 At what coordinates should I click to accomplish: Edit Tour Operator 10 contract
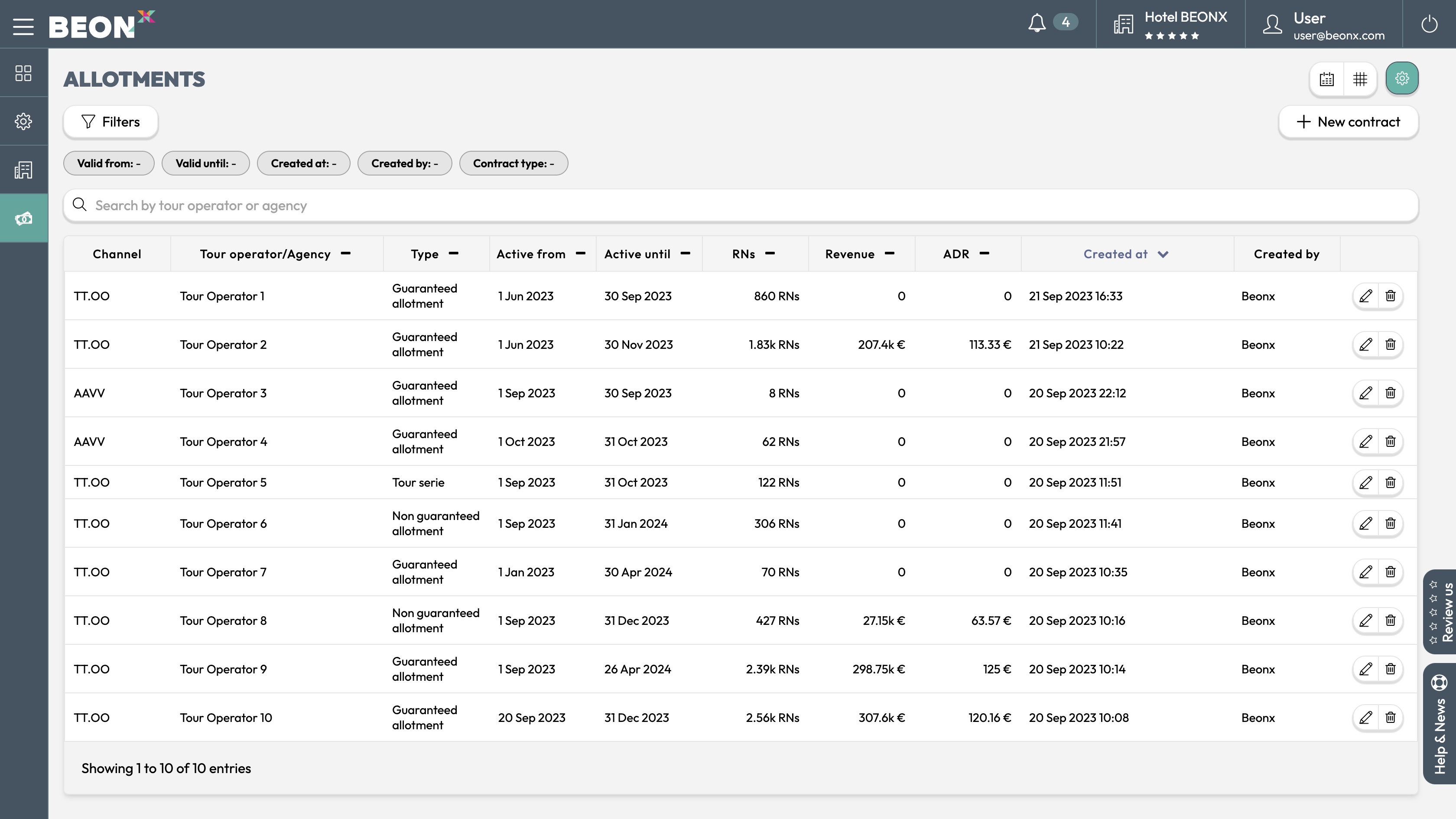pyautogui.click(x=1365, y=718)
